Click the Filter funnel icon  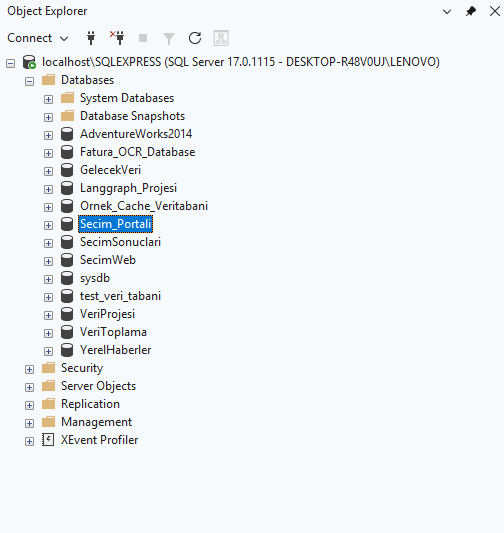click(x=169, y=38)
